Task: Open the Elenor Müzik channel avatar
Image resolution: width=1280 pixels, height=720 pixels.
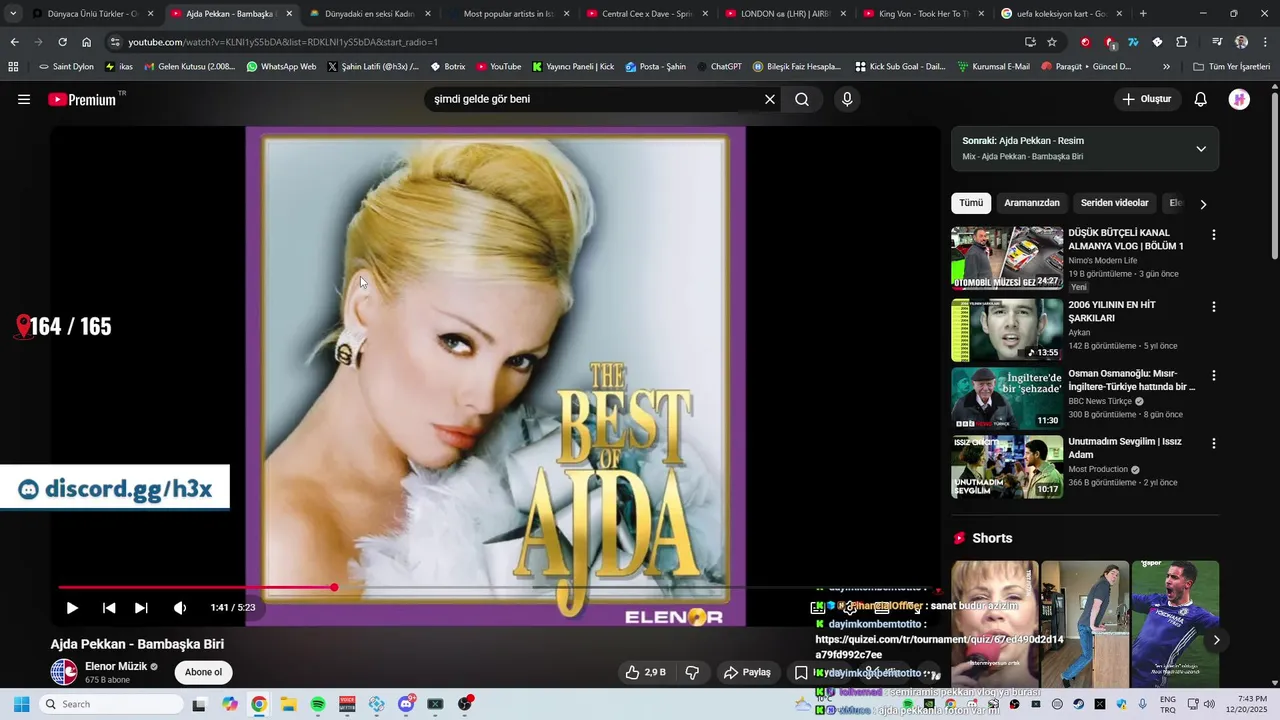Action: pyautogui.click(x=64, y=672)
